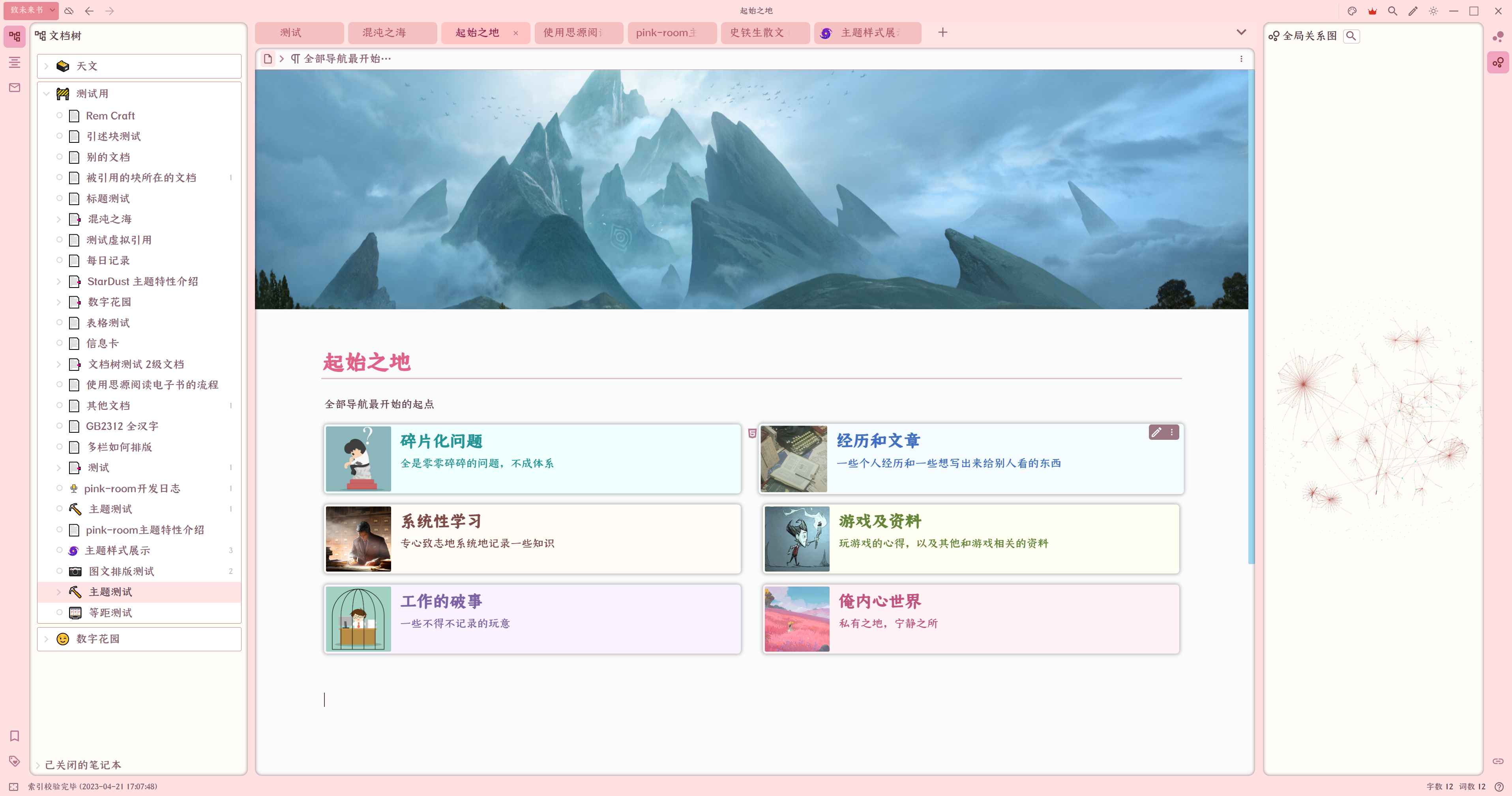Click the document vertical scrollbar
The image size is (1512, 796).
1251,317
